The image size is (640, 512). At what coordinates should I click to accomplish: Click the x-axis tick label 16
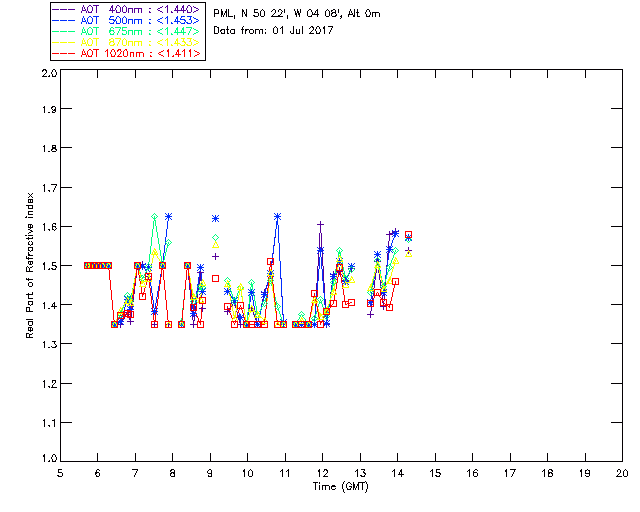point(472,473)
